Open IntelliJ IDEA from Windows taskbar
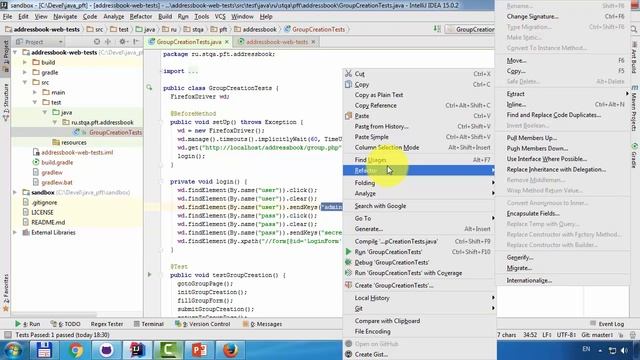This screenshot has height=360, width=640. pos(138,350)
